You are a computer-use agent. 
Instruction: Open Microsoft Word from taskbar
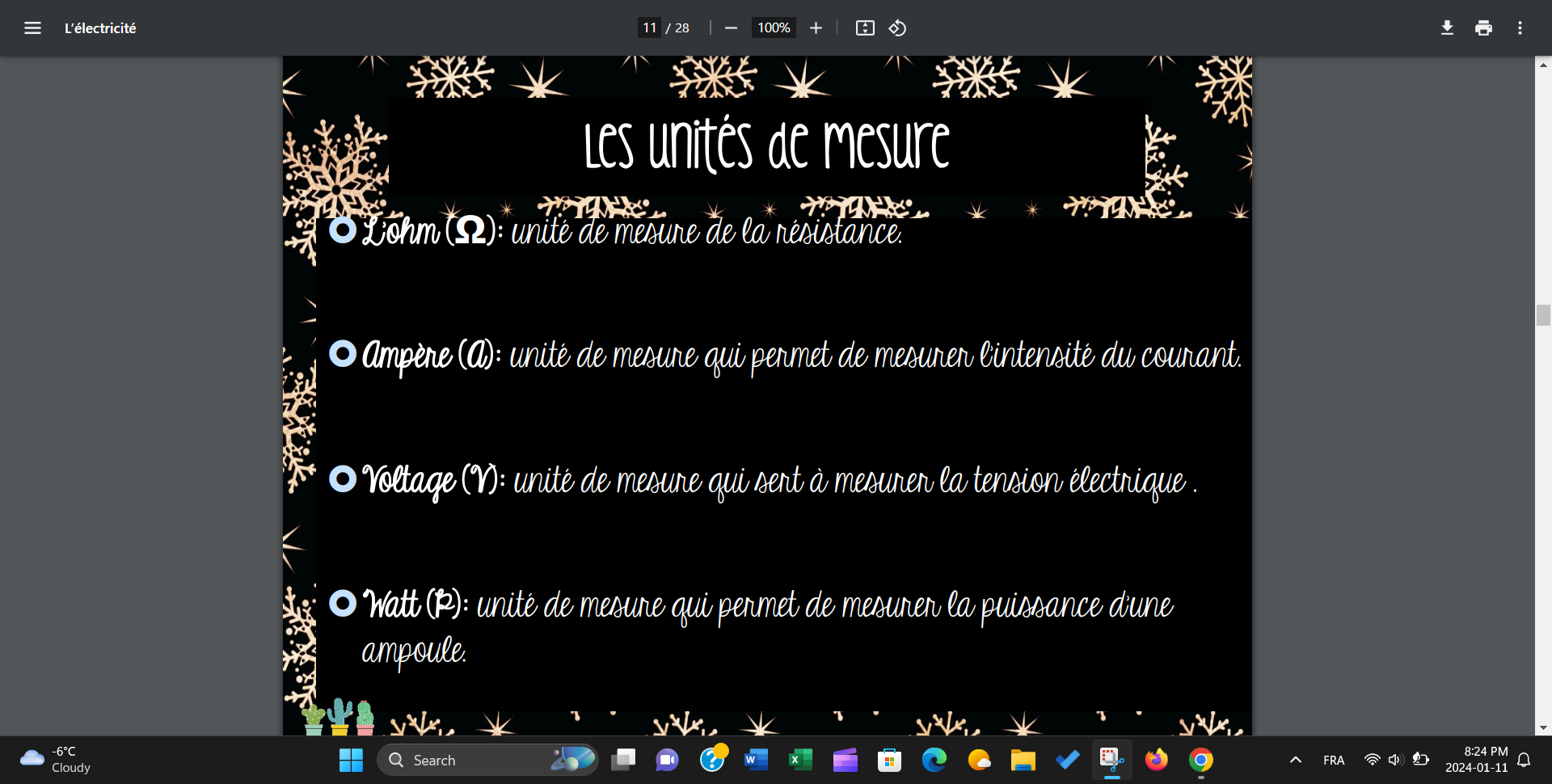(756, 761)
